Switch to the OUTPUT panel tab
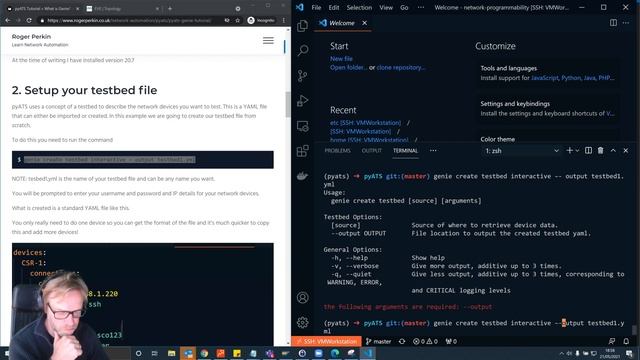This screenshot has width=640, height=360. tap(371, 151)
